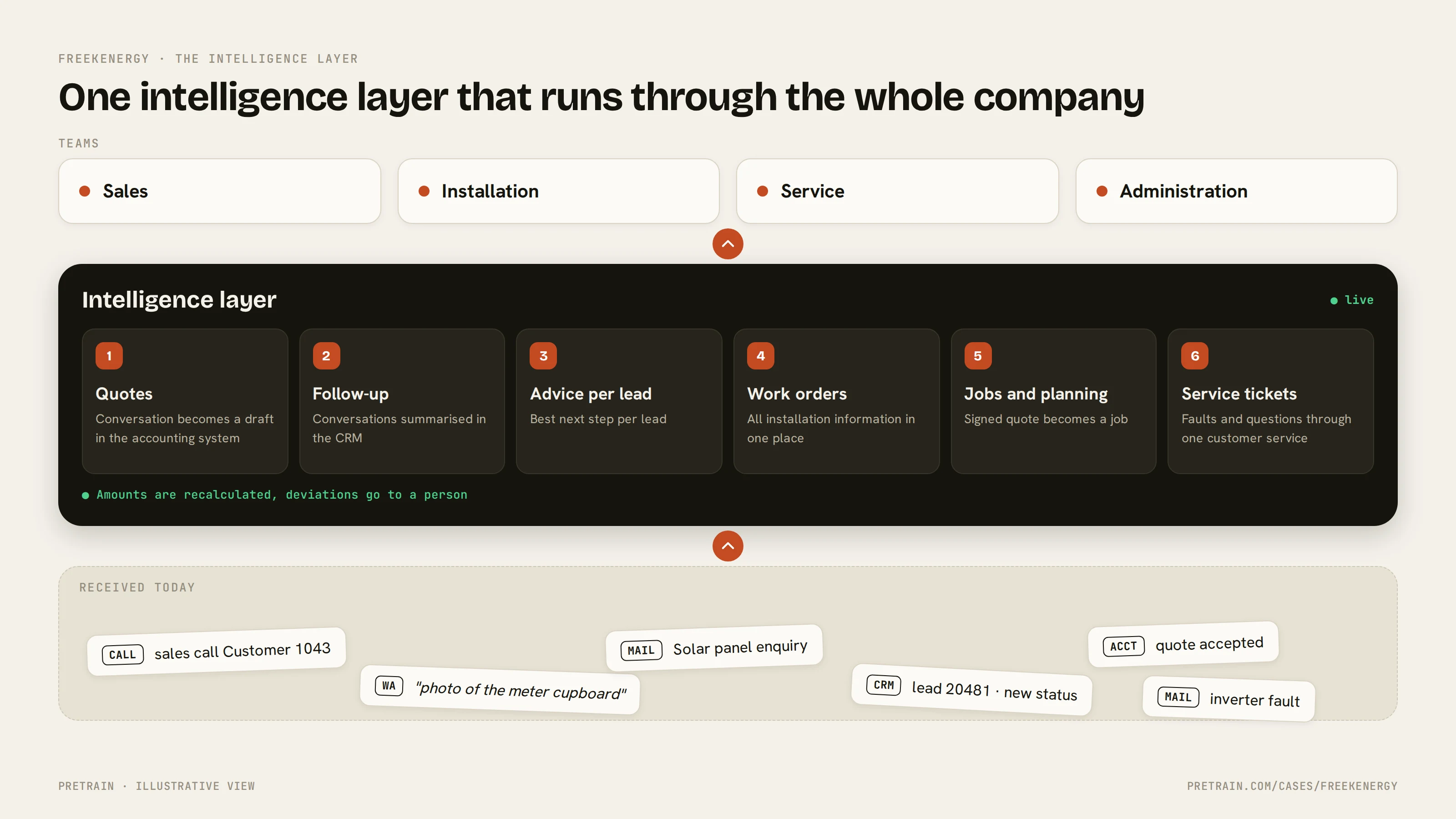
Task: Click the MAIL tag beside inverter fault
Action: [1178, 697]
